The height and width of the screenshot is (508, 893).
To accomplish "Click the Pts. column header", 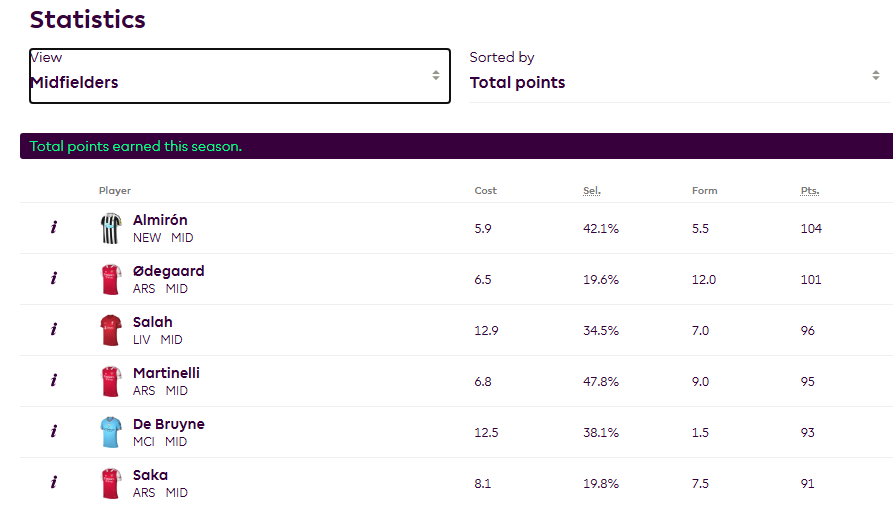I will (810, 191).
